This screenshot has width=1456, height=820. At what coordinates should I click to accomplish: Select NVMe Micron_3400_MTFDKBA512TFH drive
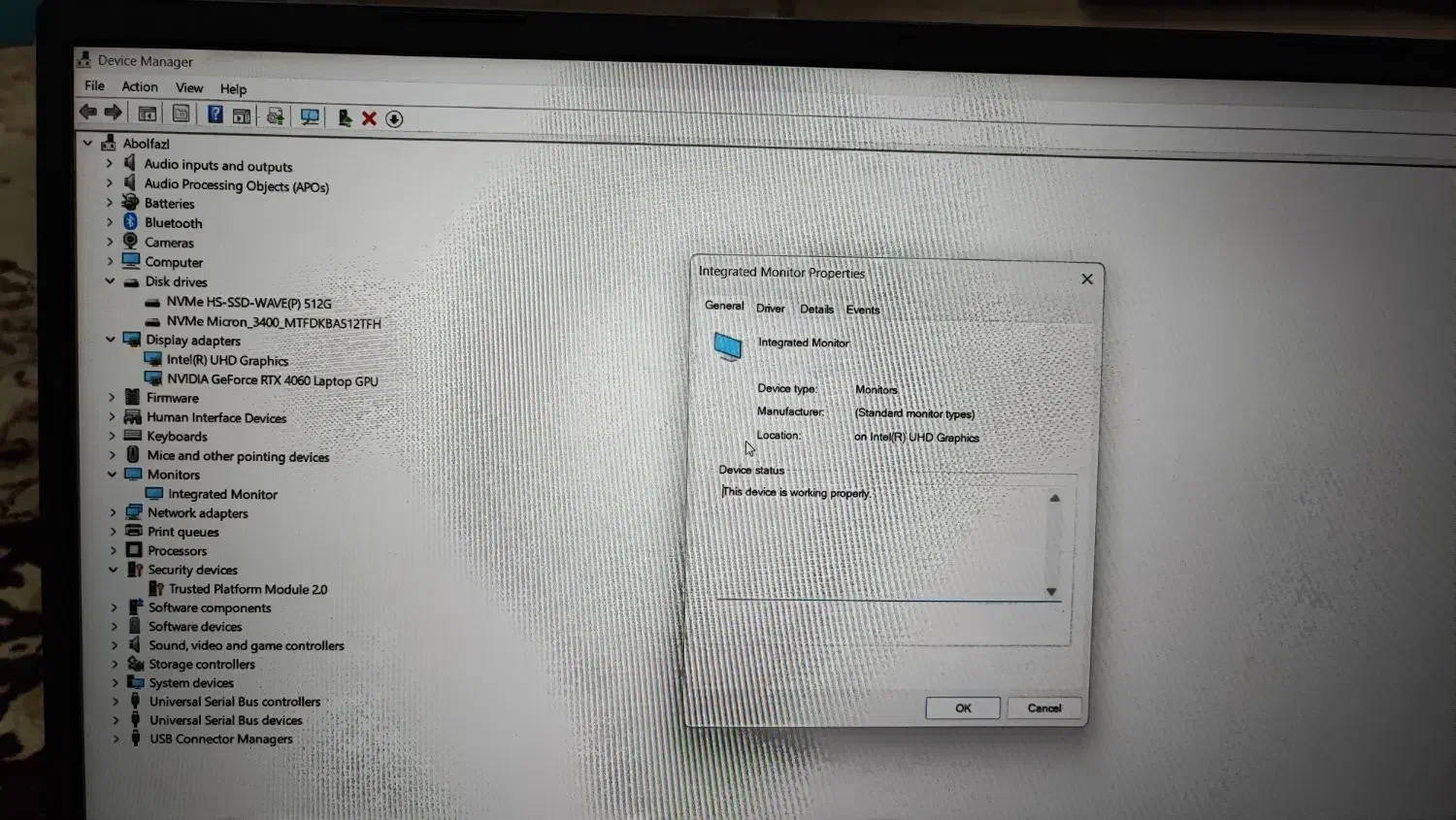point(273,322)
